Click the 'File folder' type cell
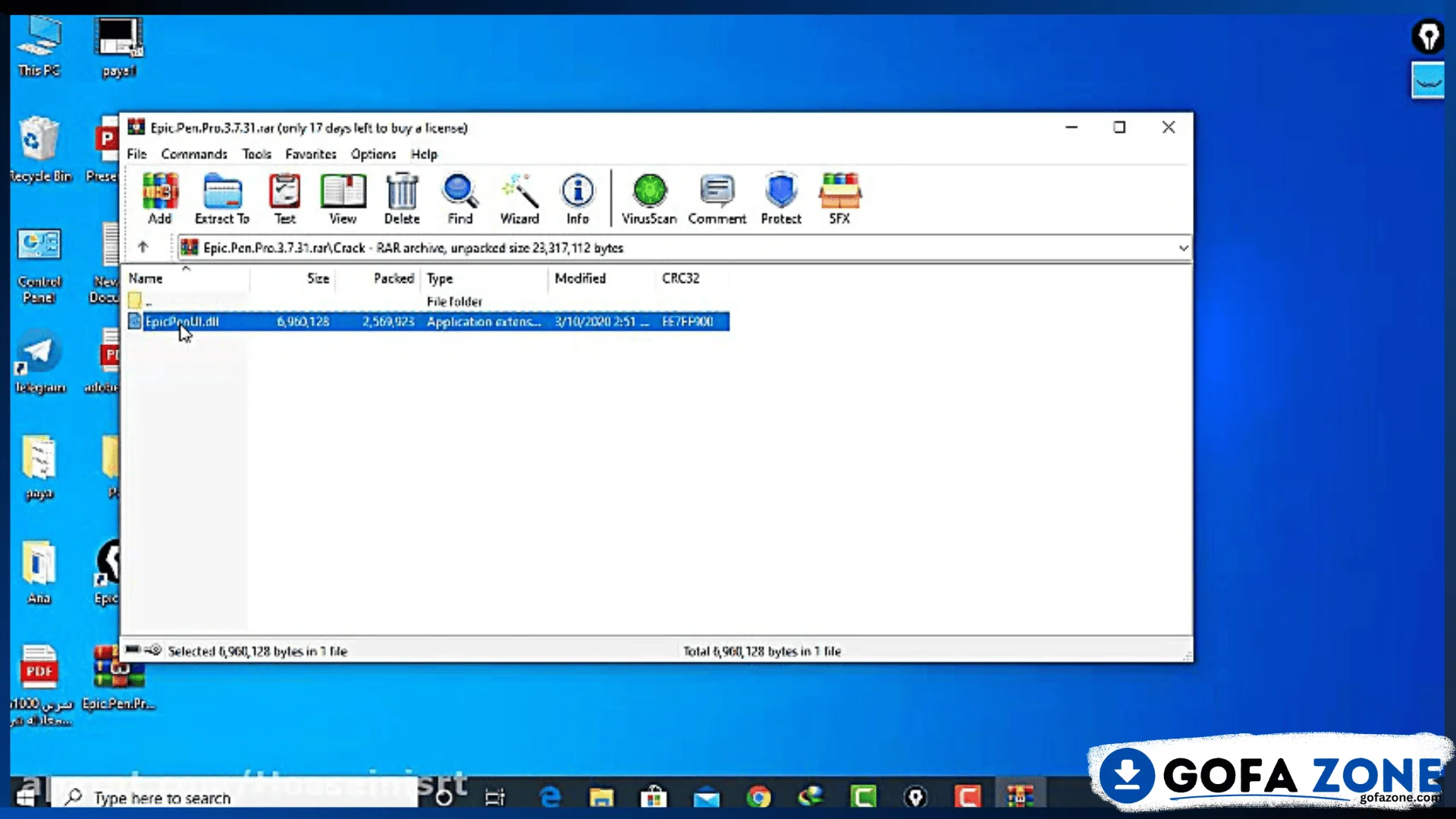This screenshot has width=1456, height=819. point(454,301)
